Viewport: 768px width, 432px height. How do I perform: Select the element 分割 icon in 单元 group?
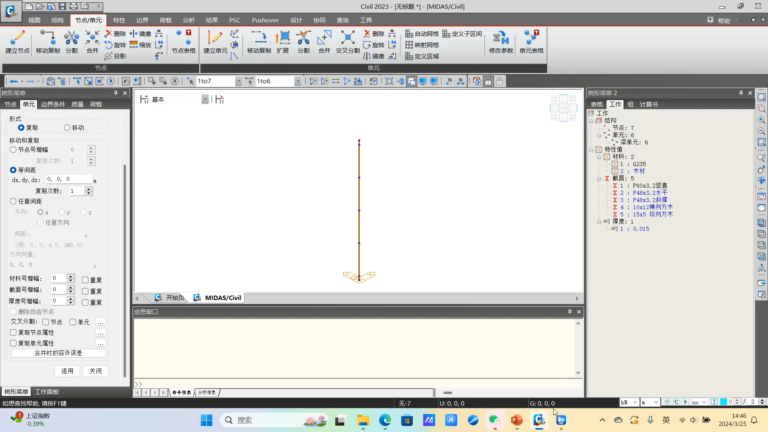pyautogui.click(x=304, y=42)
